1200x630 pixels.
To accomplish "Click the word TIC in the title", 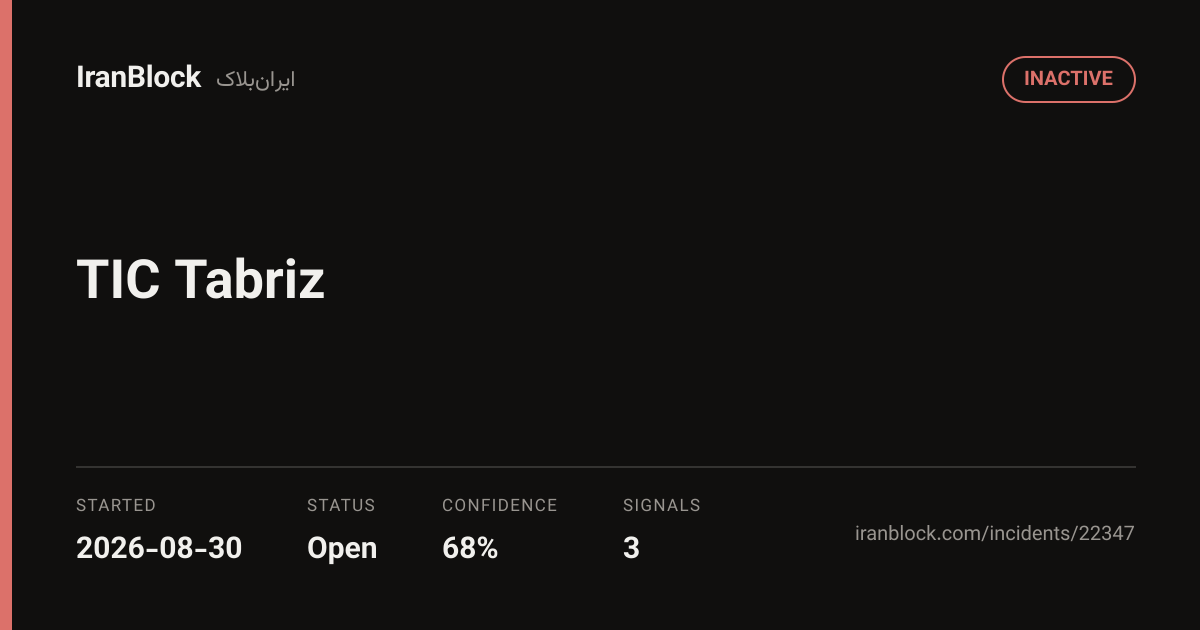I will pyautogui.click(x=118, y=279).
